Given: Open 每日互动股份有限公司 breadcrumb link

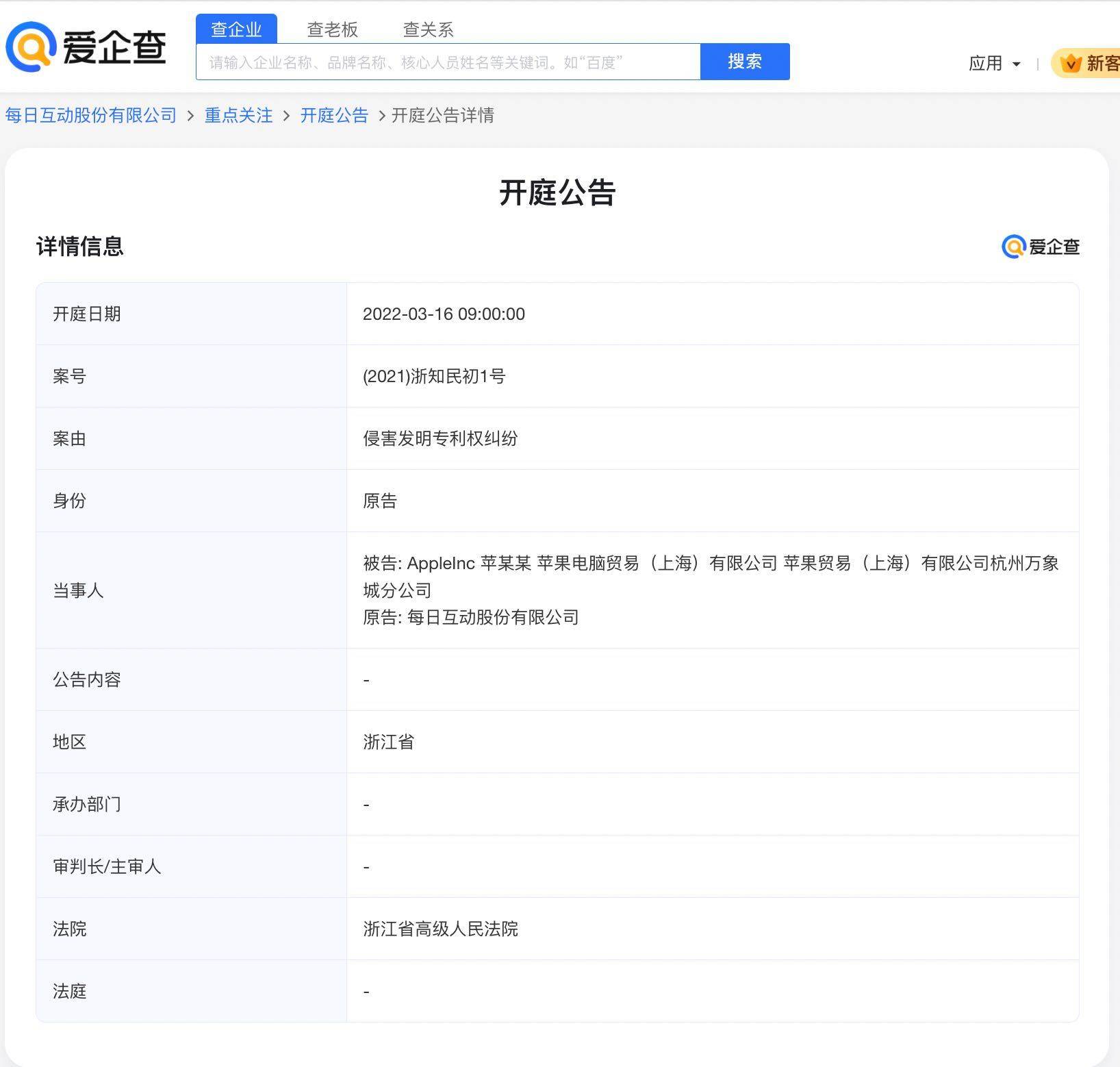Looking at the screenshot, I should [x=91, y=115].
